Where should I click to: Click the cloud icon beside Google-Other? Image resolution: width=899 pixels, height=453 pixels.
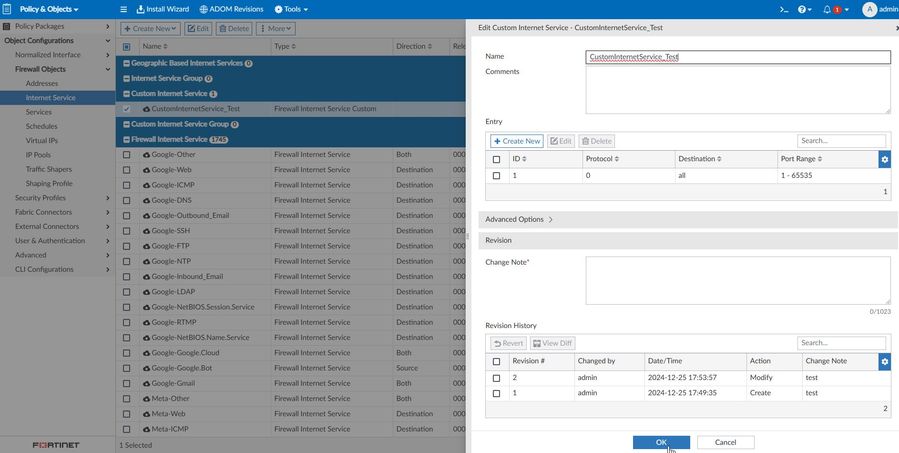(146, 155)
